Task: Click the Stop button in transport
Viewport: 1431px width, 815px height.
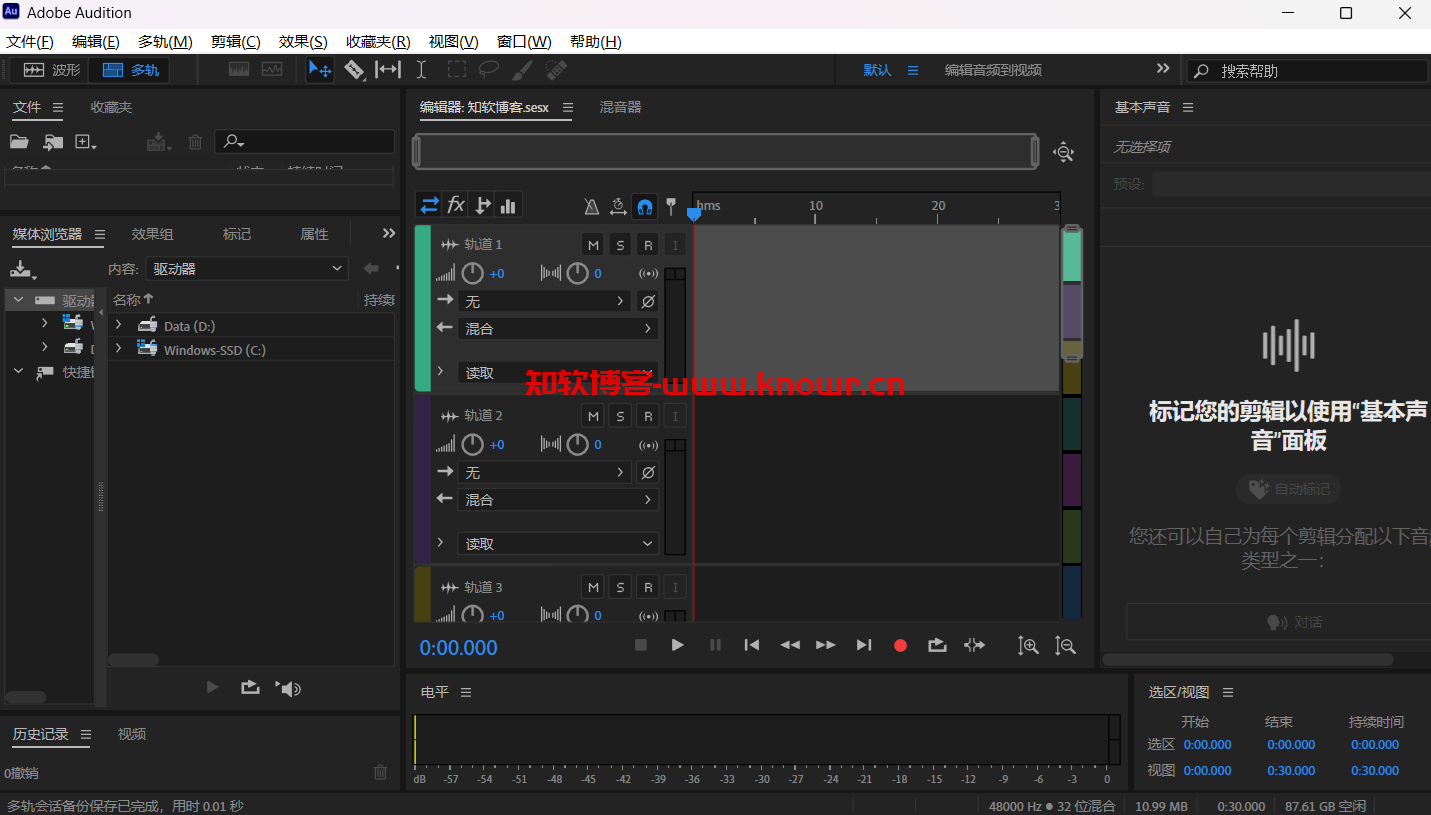Action: click(x=641, y=645)
